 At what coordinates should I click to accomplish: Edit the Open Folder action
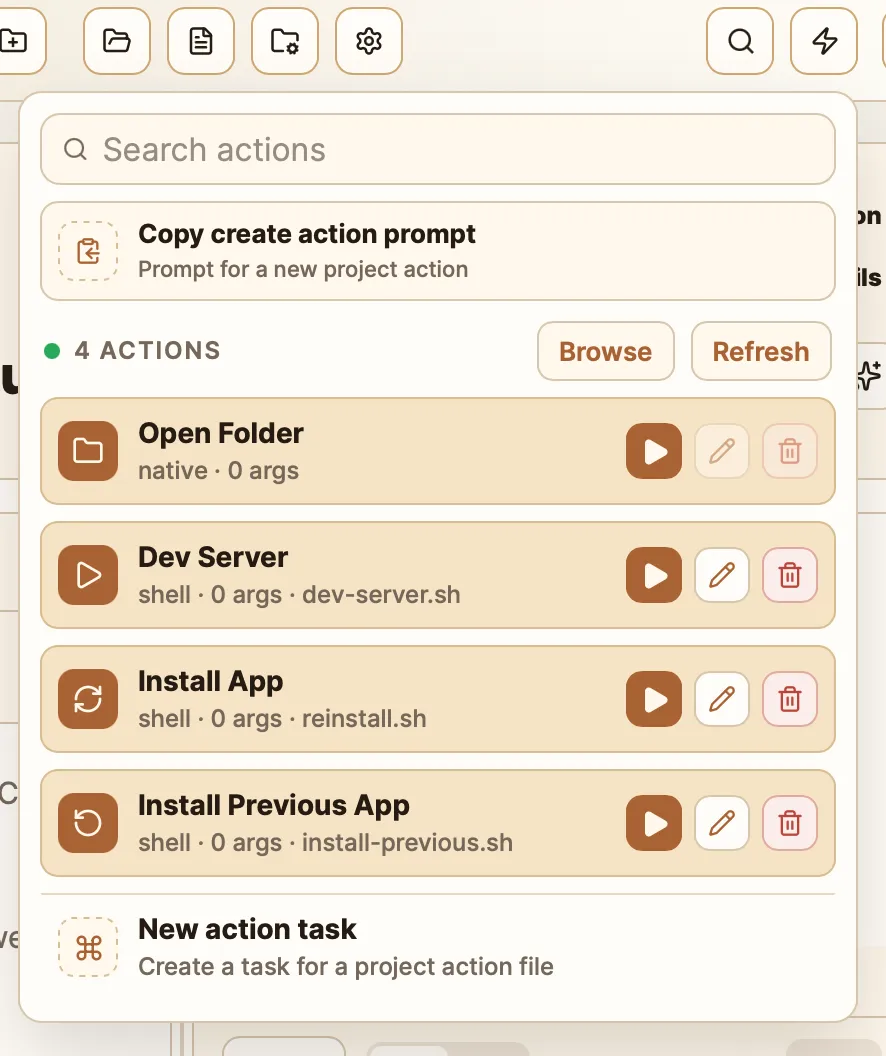722,451
